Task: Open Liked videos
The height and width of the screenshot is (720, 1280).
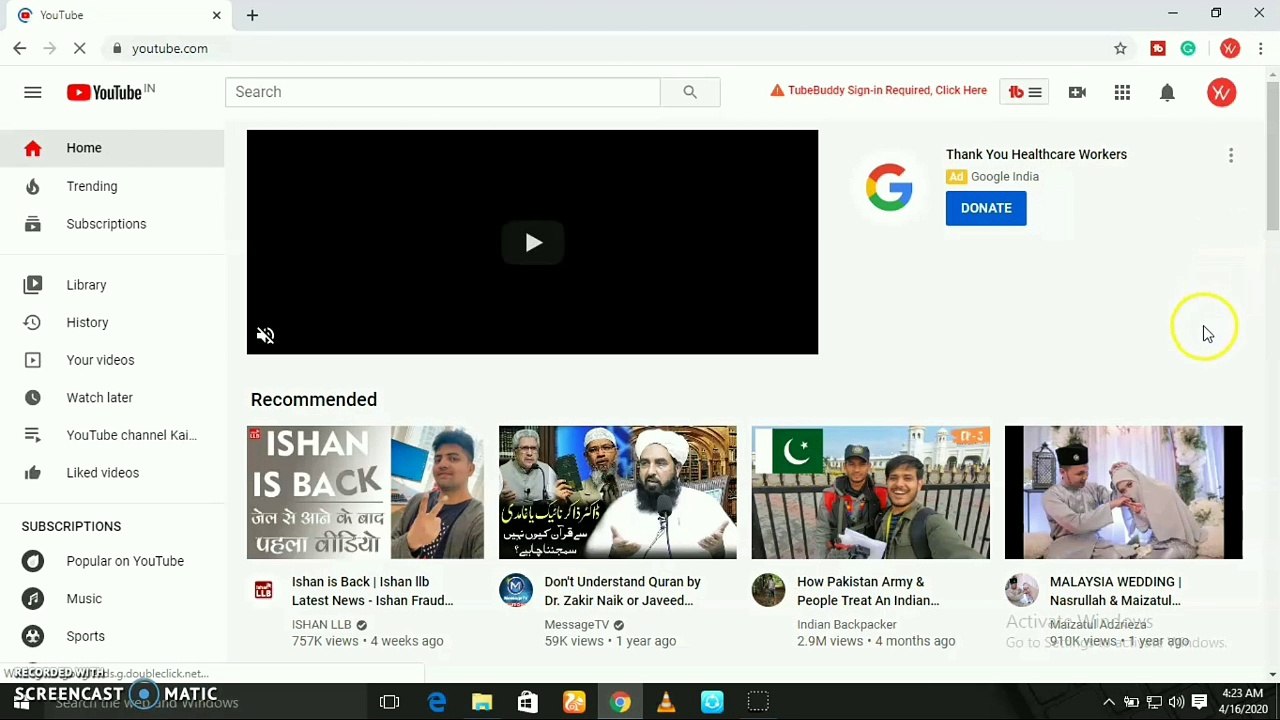Action: 112,473
